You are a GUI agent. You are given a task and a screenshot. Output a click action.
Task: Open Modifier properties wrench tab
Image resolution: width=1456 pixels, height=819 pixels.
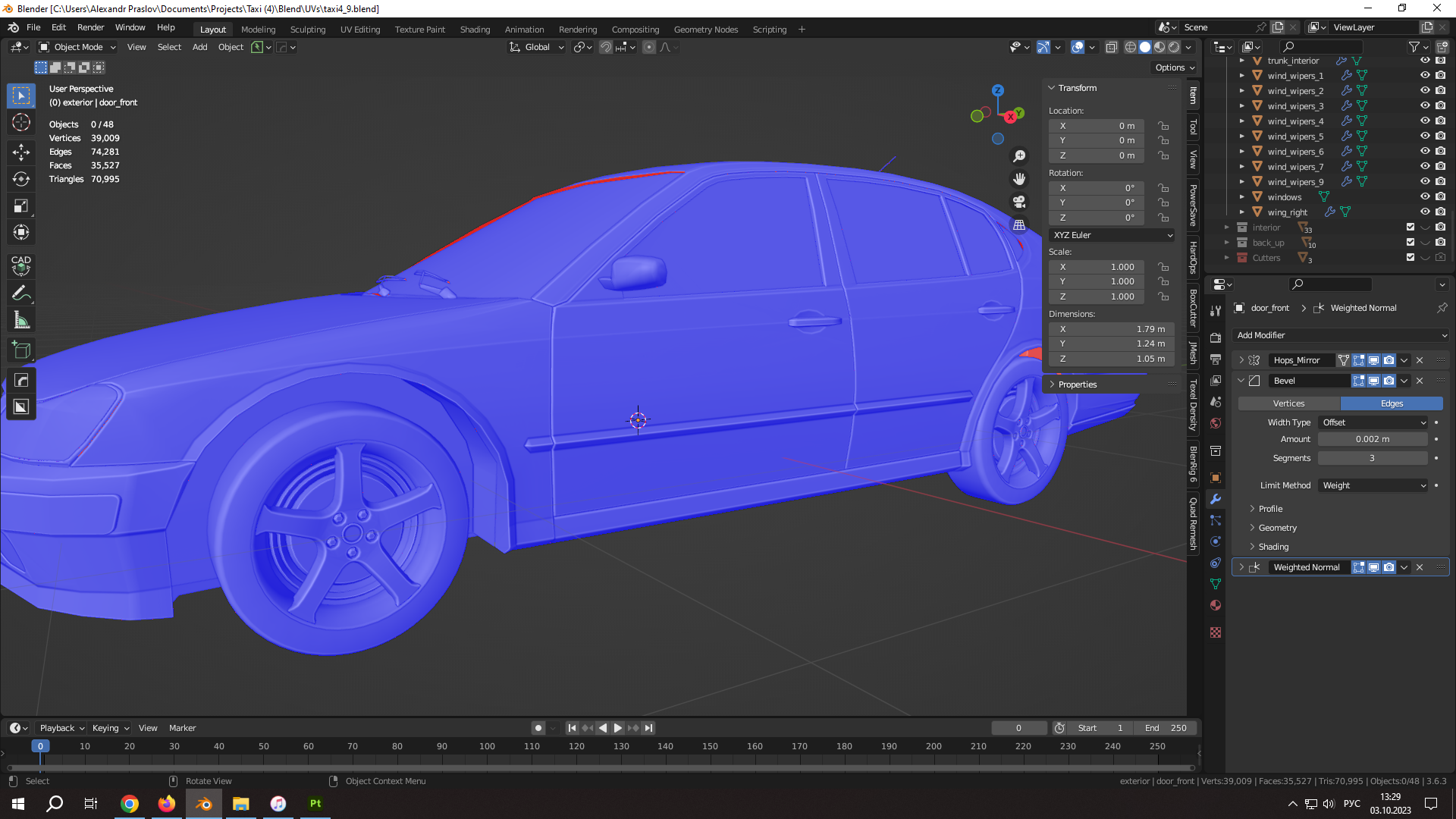tap(1216, 499)
